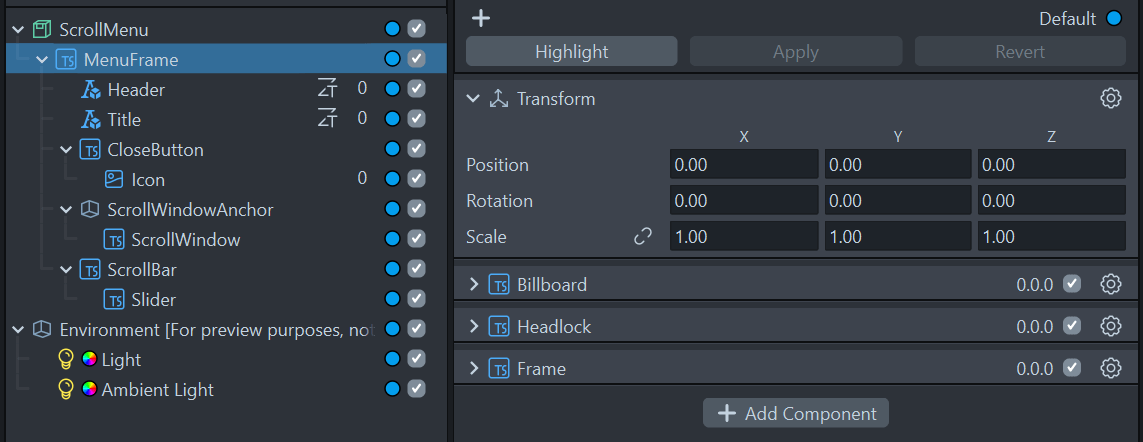Click the Add Component button
This screenshot has height=442, width=1143.
click(796, 413)
